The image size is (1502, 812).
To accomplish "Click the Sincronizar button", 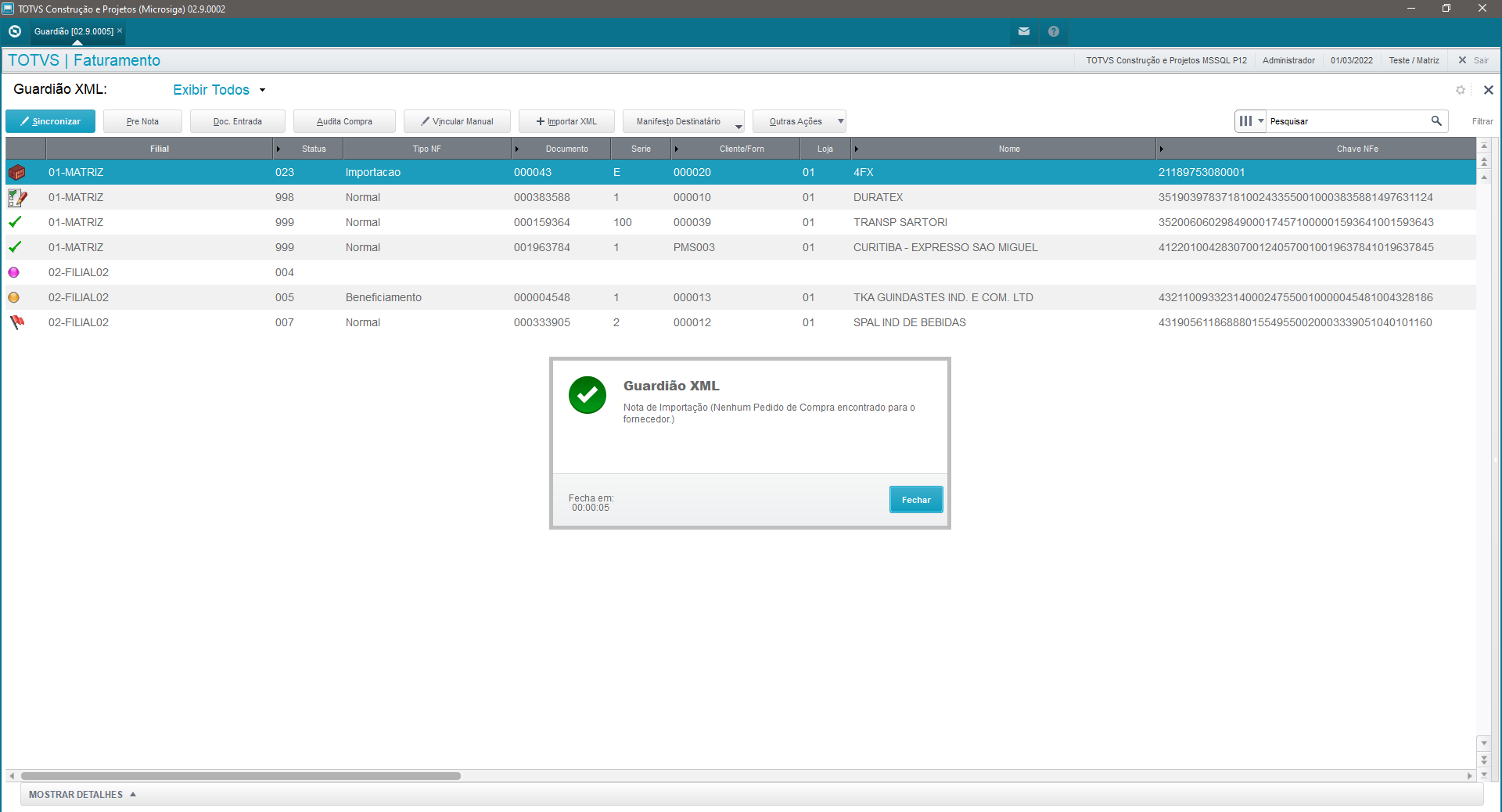I will pyautogui.click(x=50, y=121).
